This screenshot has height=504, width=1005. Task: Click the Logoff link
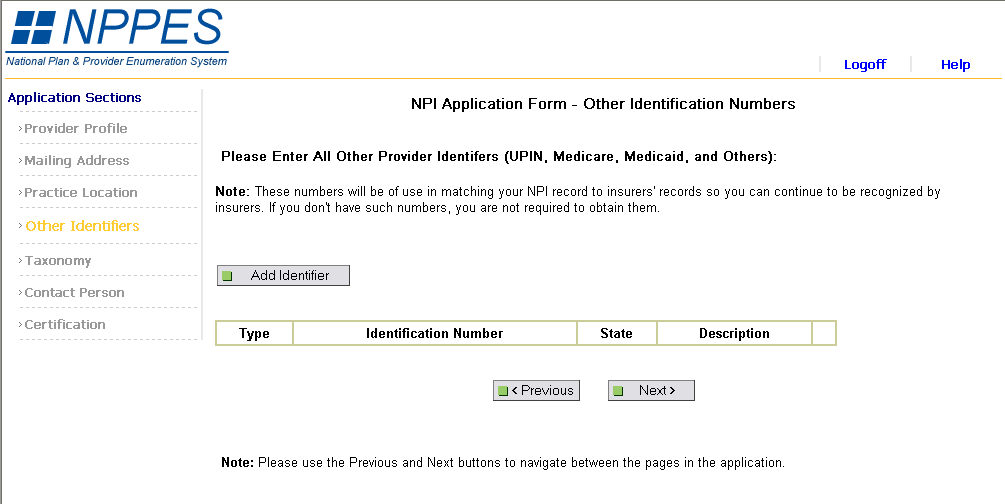pos(865,65)
